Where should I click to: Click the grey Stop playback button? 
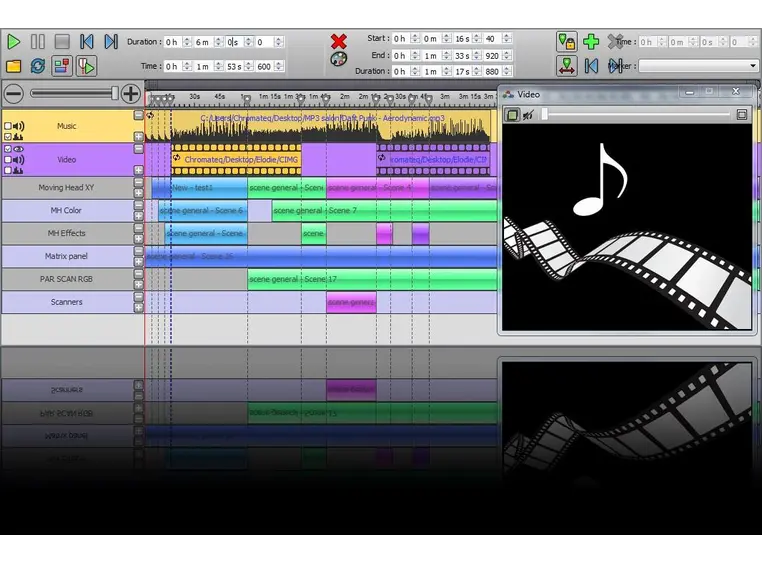[x=62, y=42]
